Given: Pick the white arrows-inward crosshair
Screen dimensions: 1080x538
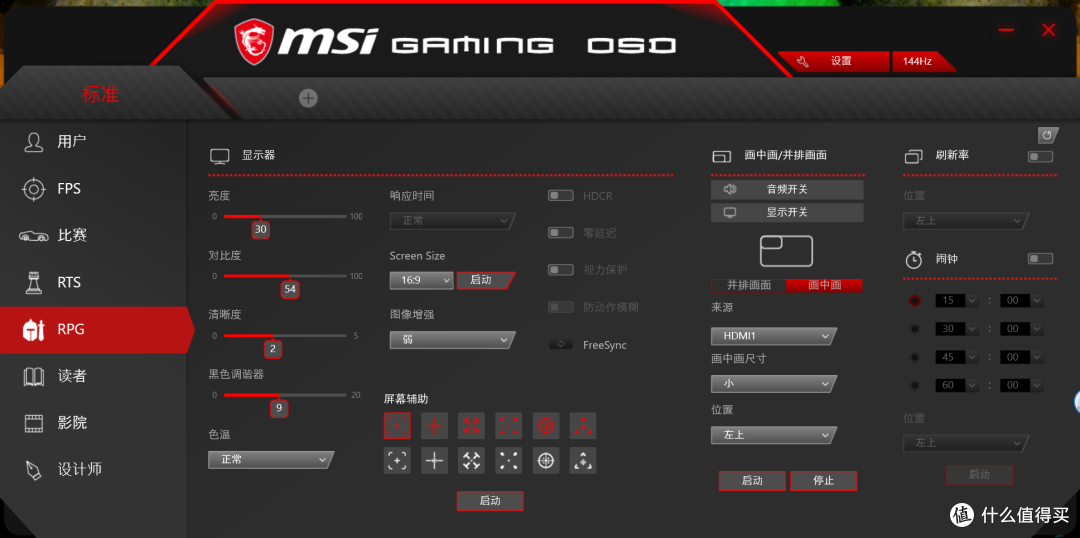Looking at the screenshot, I should [x=471, y=460].
